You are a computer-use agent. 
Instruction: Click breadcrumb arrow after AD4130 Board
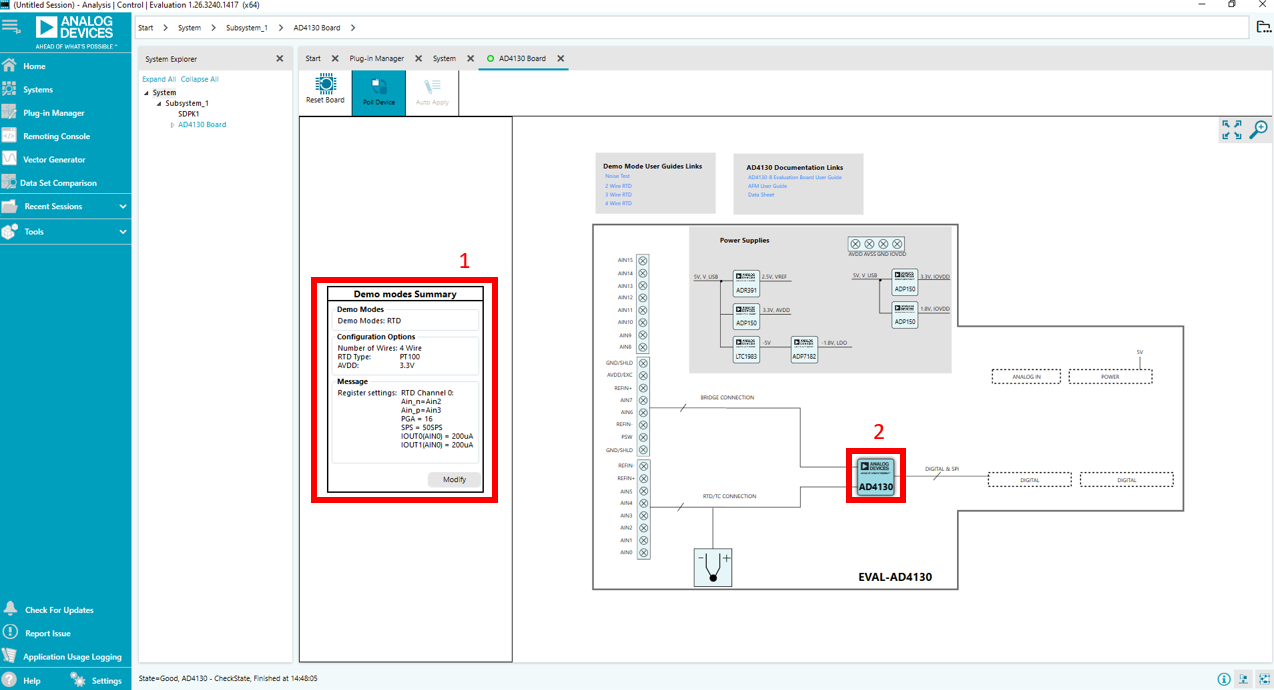pyautogui.click(x=353, y=28)
